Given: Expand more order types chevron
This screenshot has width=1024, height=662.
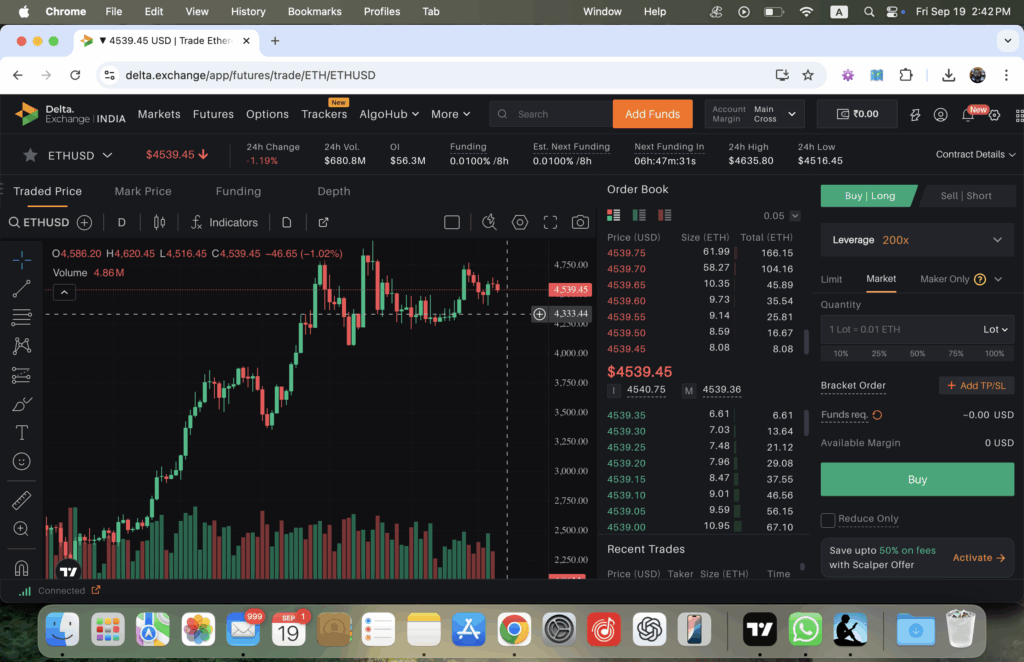Looking at the screenshot, I should [x=998, y=279].
